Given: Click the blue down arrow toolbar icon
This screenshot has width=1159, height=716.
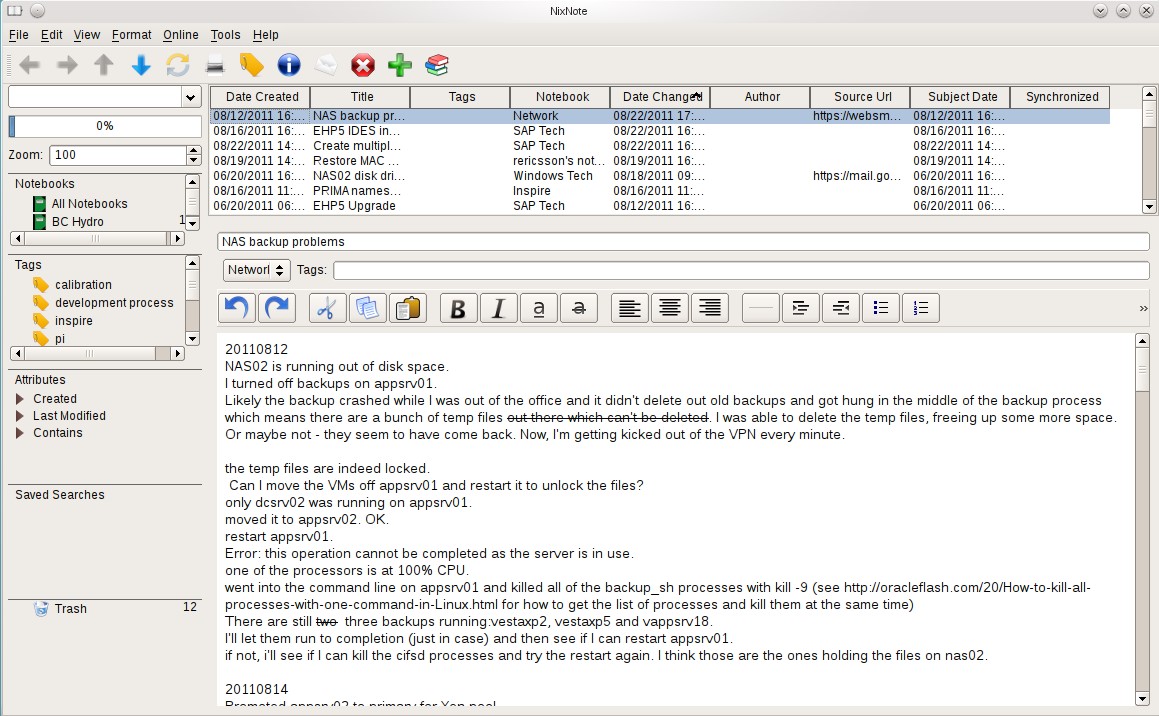Looking at the screenshot, I should coord(141,66).
